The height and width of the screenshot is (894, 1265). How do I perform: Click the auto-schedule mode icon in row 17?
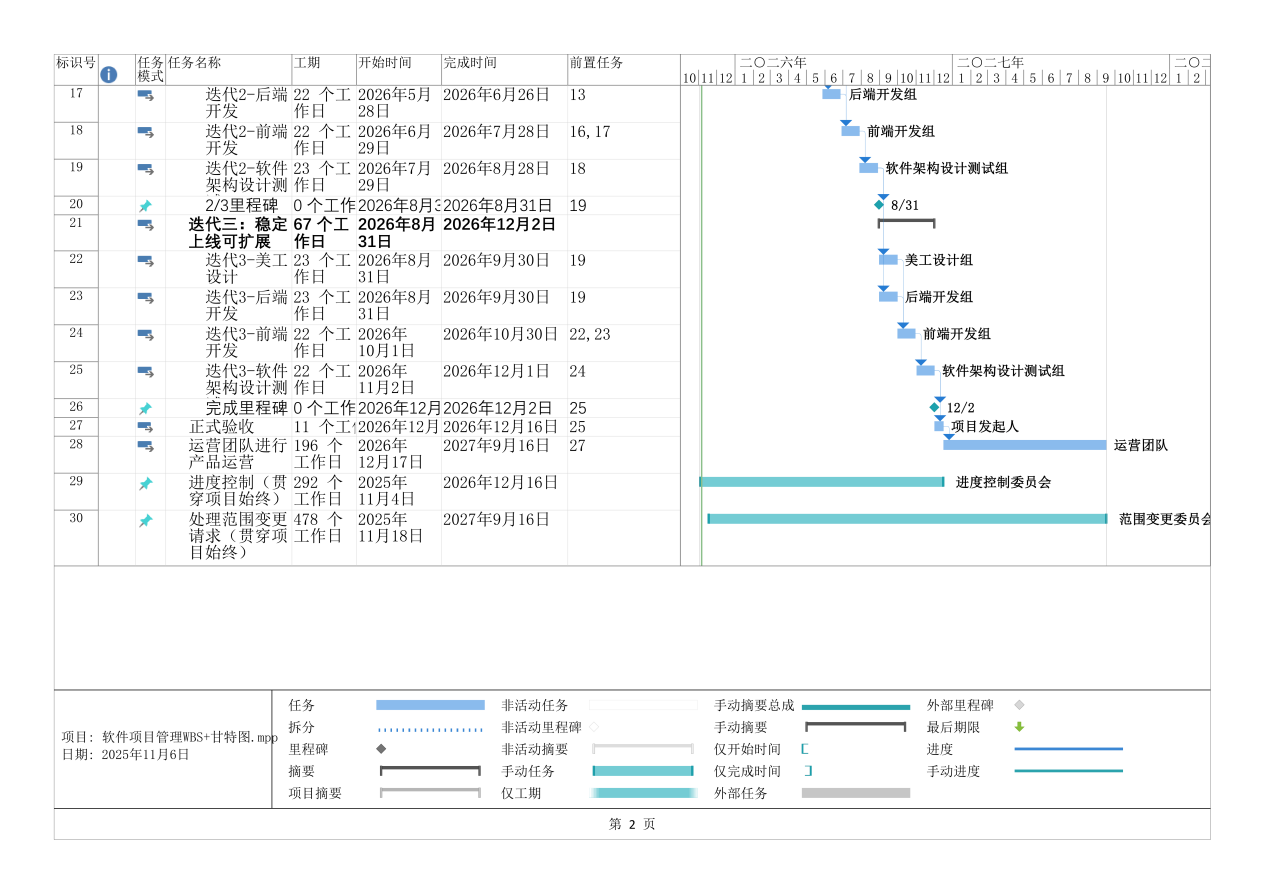pyautogui.click(x=145, y=95)
